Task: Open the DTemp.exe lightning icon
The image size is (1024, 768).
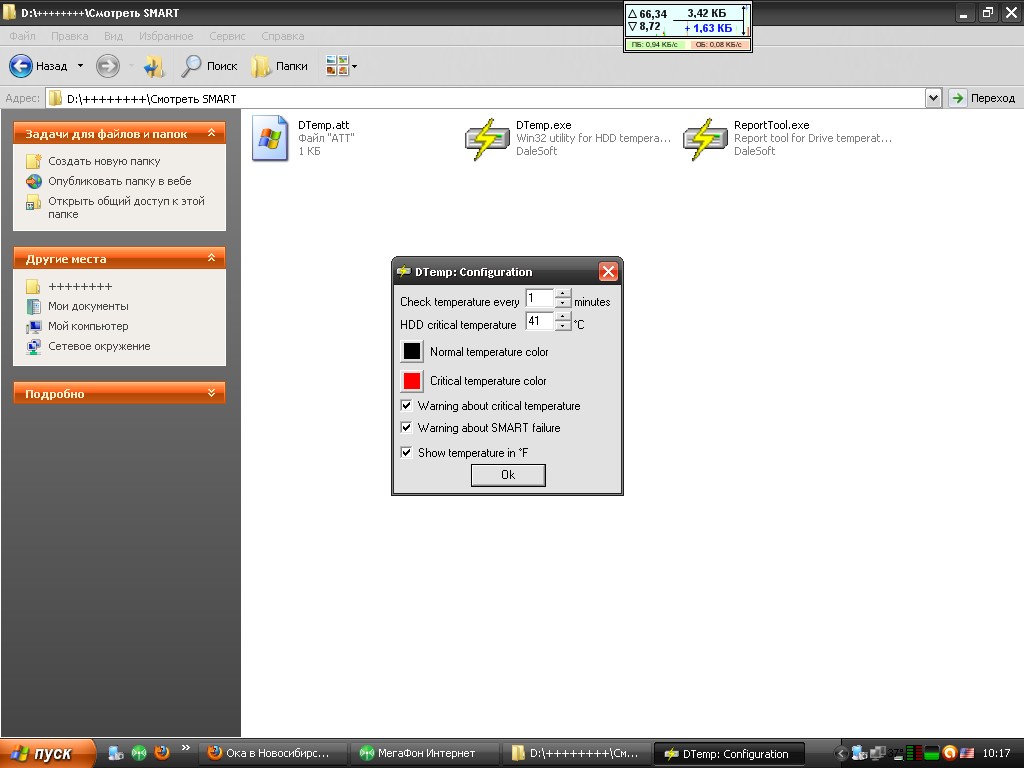Action: 487,139
